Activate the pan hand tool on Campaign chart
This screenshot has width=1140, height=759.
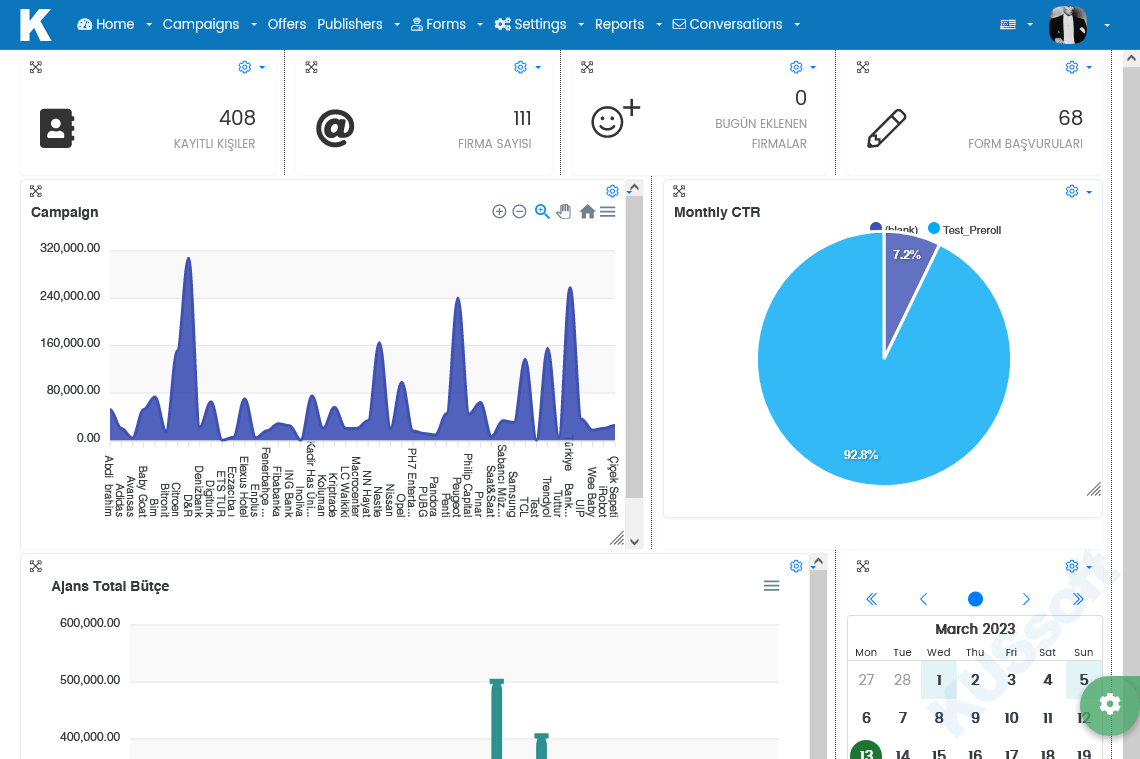point(564,212)
